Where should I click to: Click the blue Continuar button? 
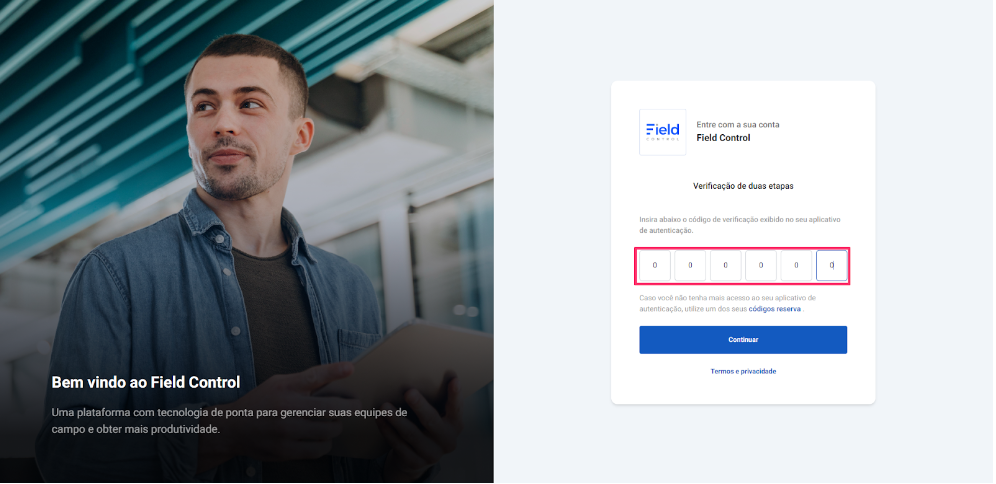743,340
